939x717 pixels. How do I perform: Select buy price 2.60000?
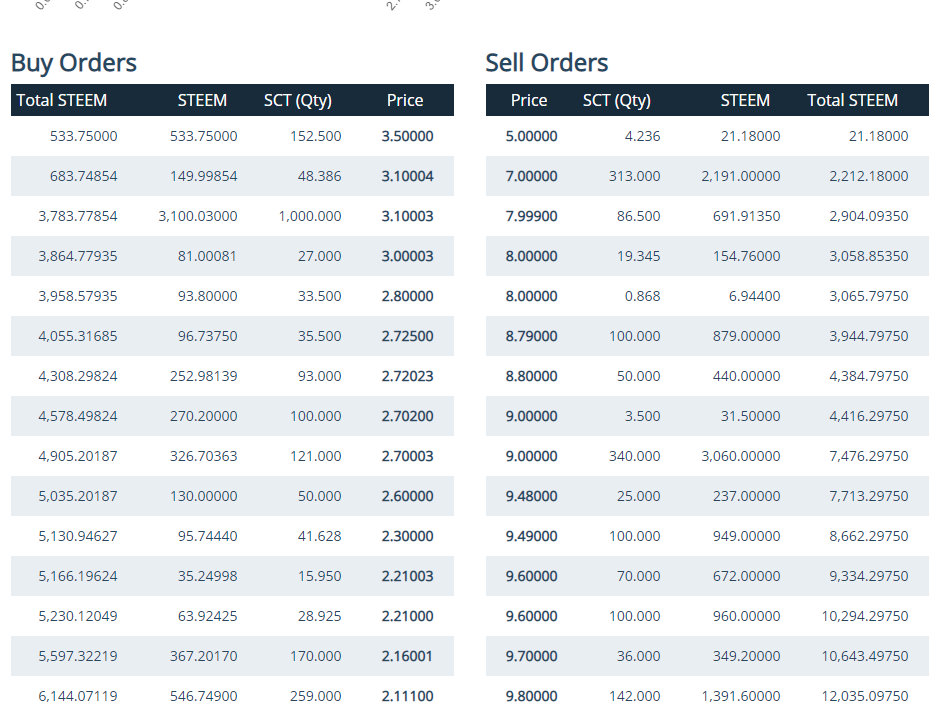pos(407,496)
